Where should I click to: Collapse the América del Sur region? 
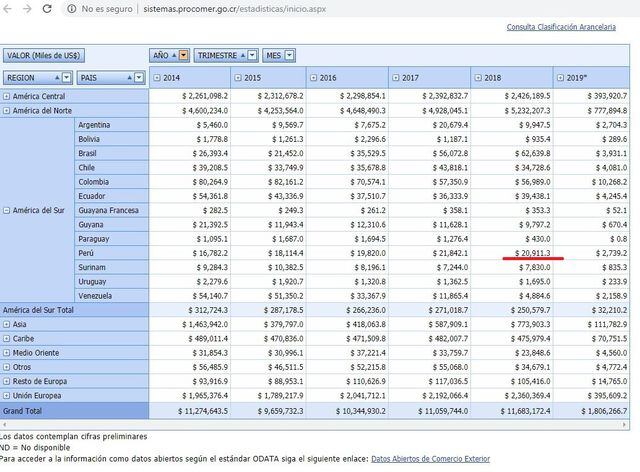7,210
